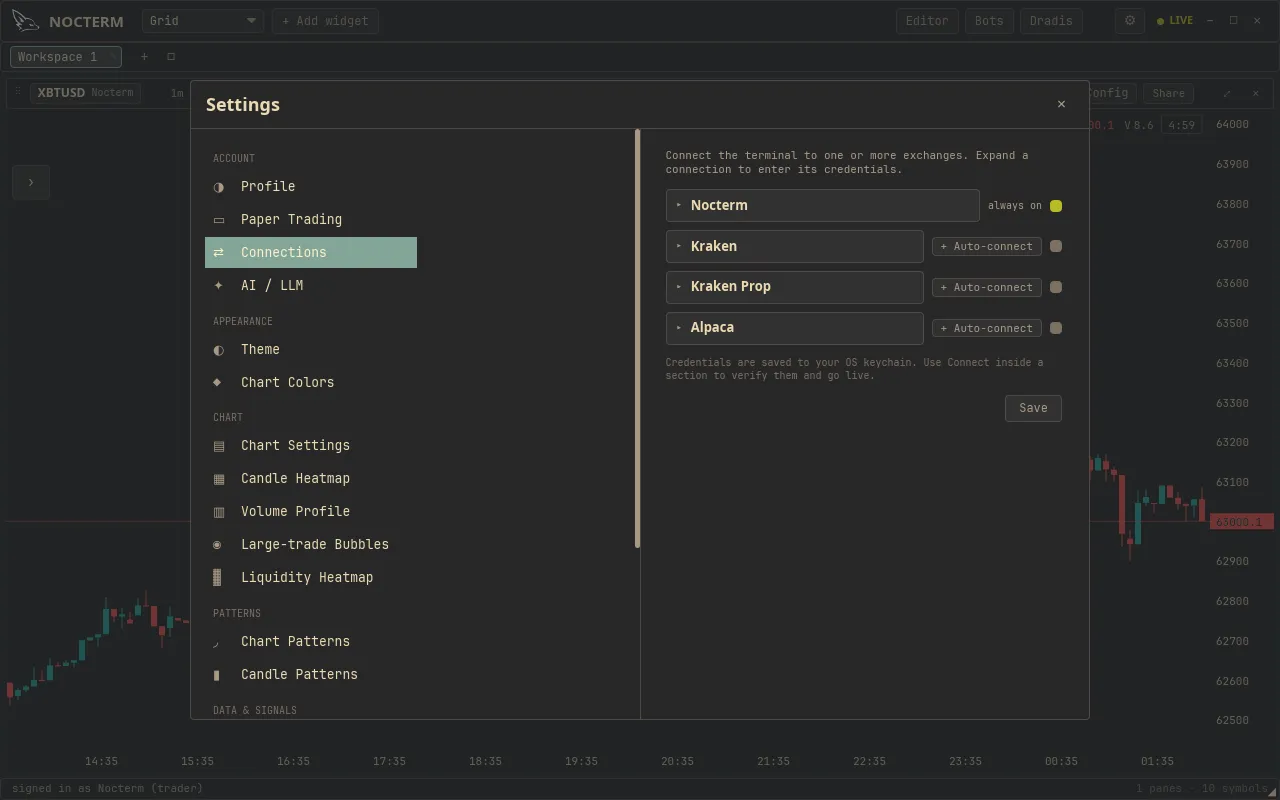Viewport: 1280px width, 800px height.
Task: Click the AI / LLM sparkle icon
Action: point(219,286)
